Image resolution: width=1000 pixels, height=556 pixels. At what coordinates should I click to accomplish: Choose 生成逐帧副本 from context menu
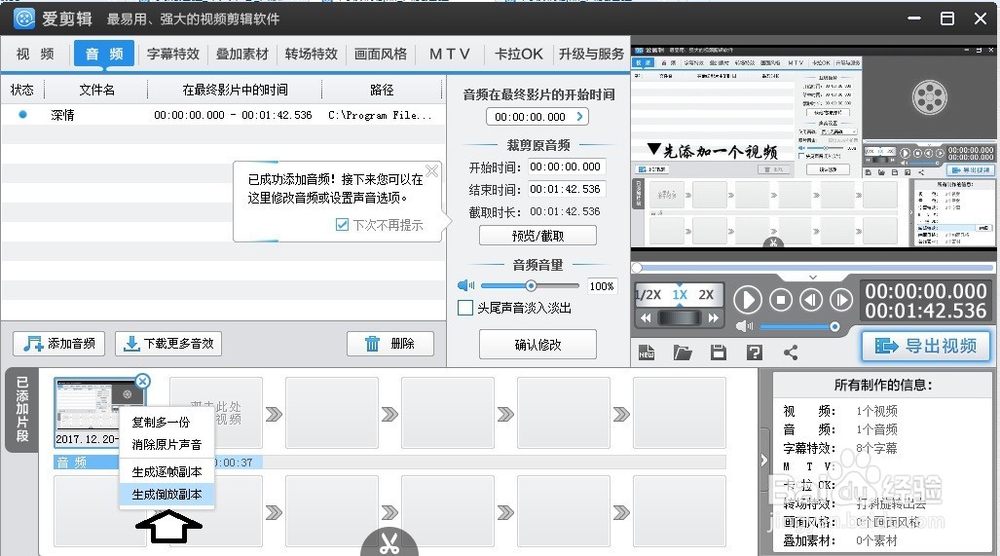166,472
